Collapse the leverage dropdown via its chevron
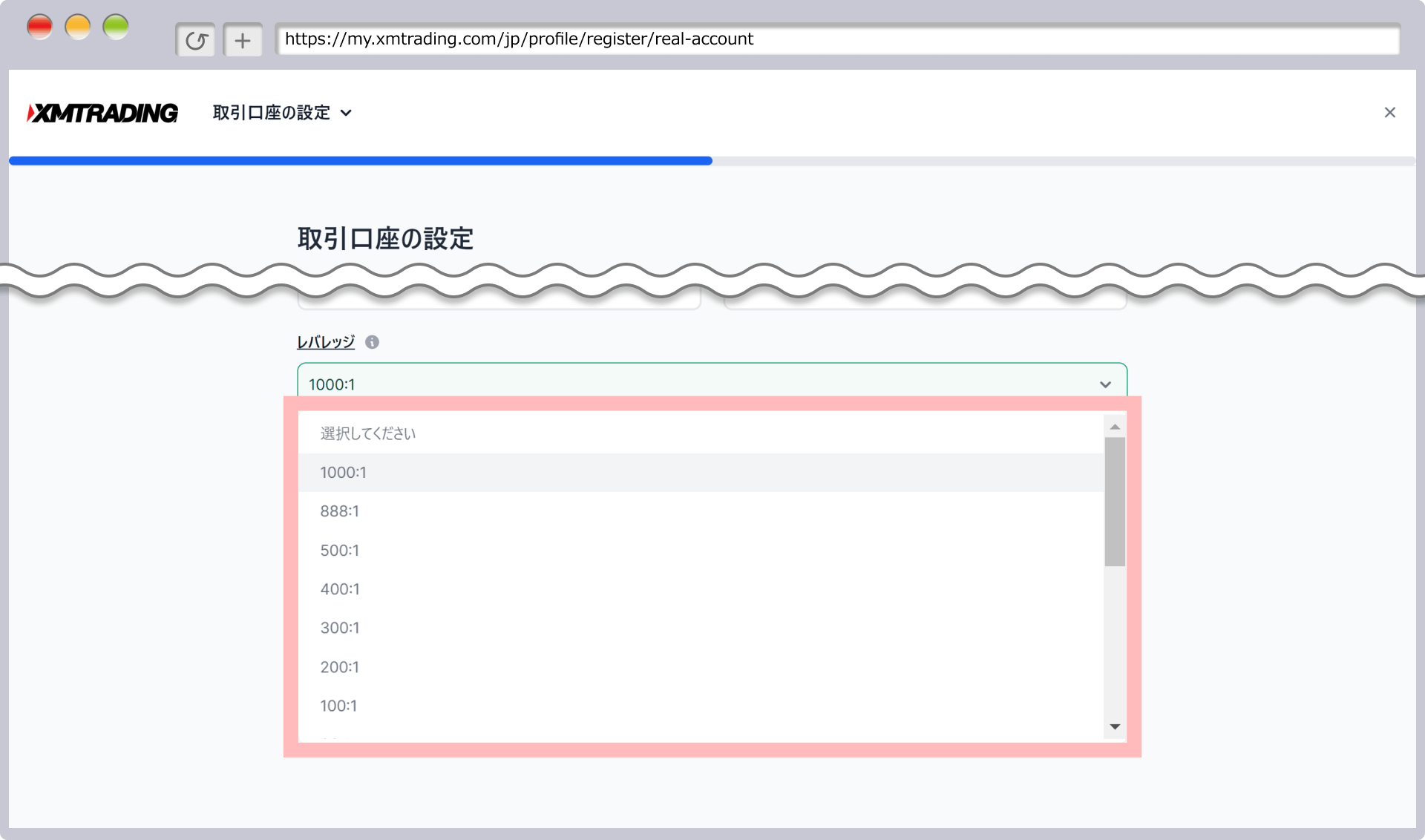 (1105, 384)
